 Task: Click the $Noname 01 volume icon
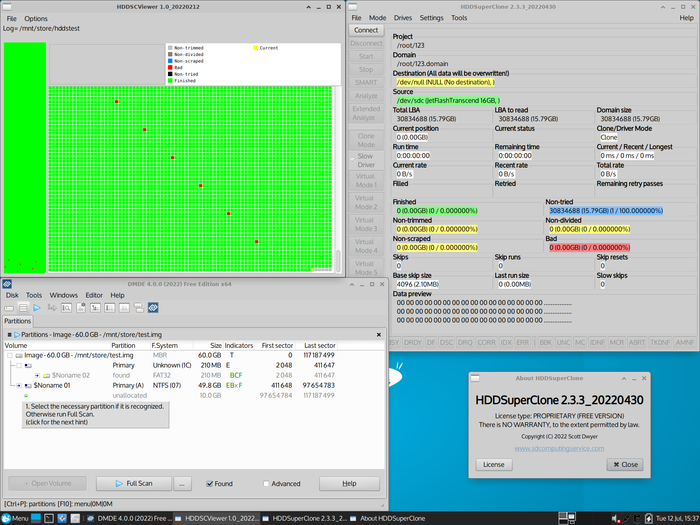click(28, 385)
